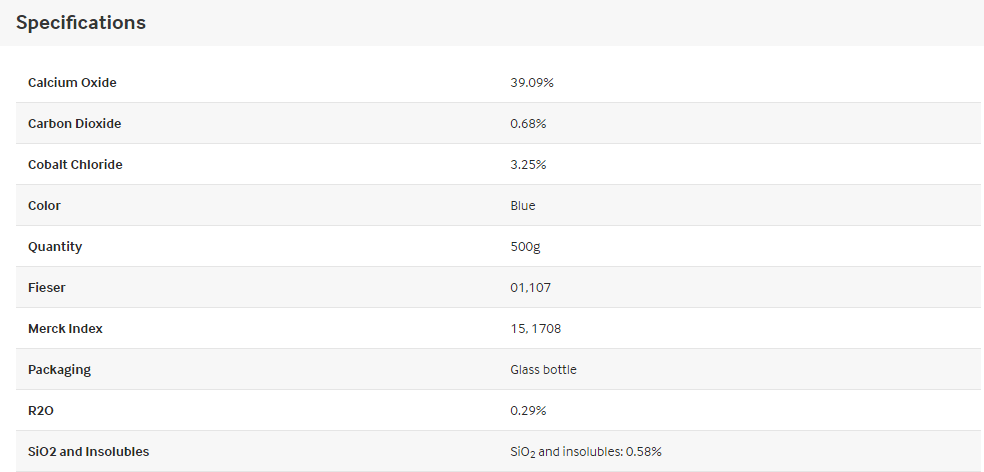Select the Fieser row label
Screen dimensions: 984x472
click(47, 287)
